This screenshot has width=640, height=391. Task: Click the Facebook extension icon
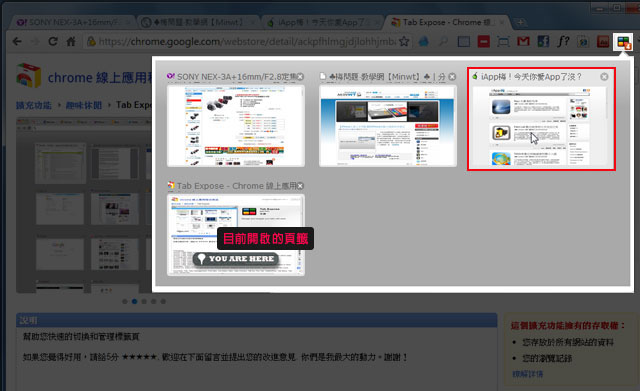(x=543, y=41)
